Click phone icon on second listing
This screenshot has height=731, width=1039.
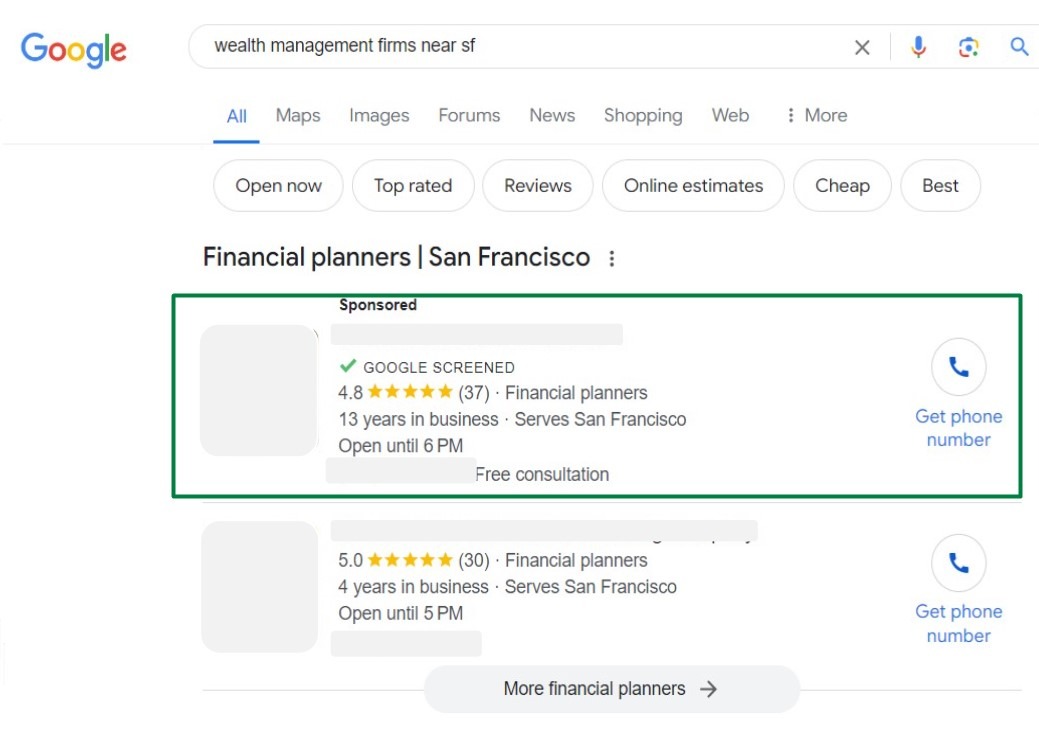point(958,563)
